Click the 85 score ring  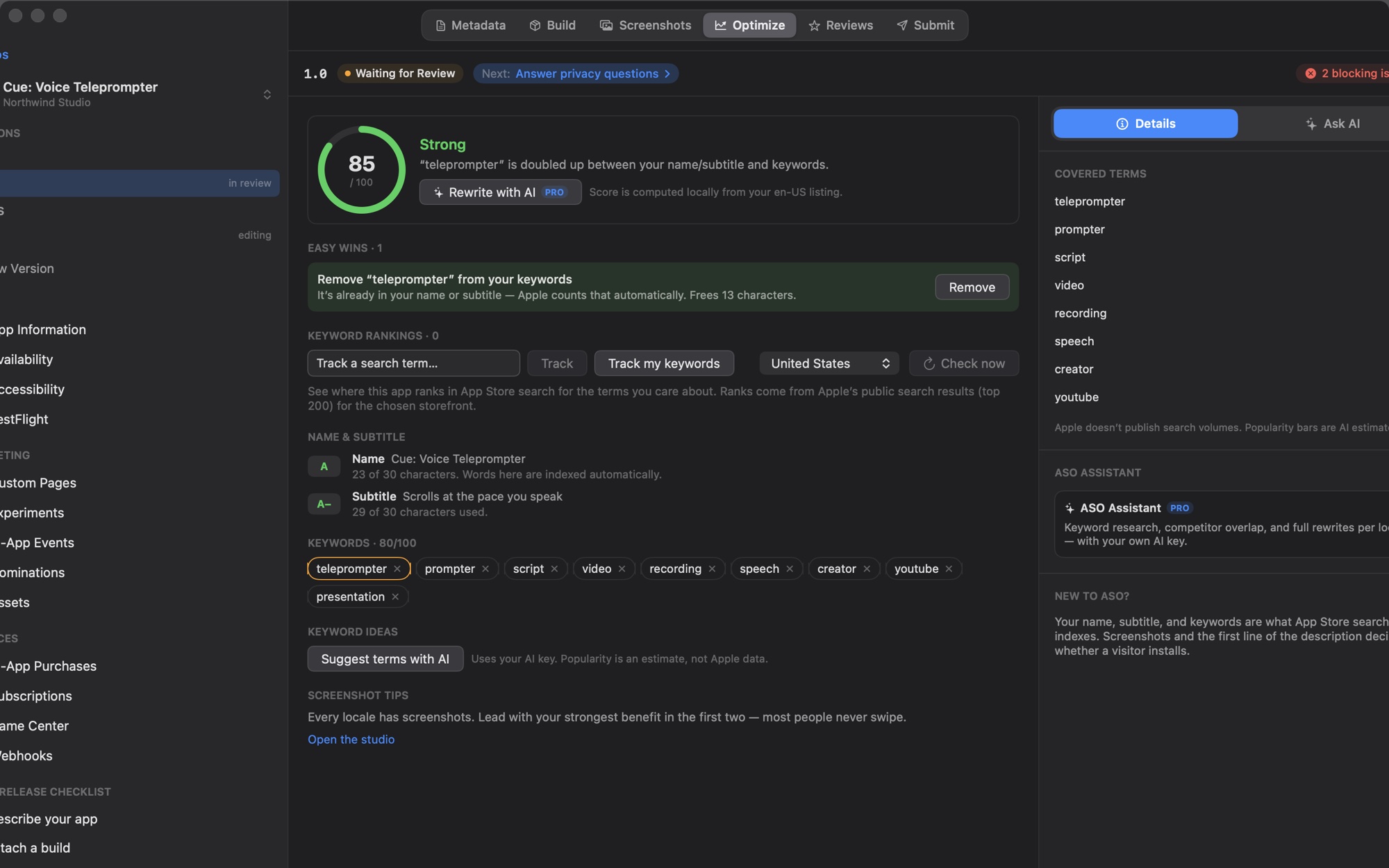(x=361, y=169)
